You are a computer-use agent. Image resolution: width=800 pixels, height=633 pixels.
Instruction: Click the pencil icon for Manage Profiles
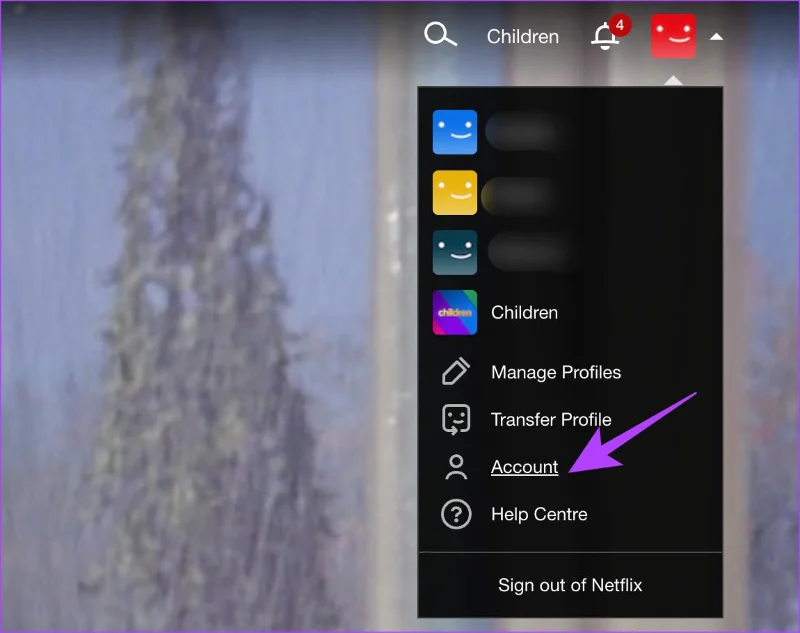456,371
